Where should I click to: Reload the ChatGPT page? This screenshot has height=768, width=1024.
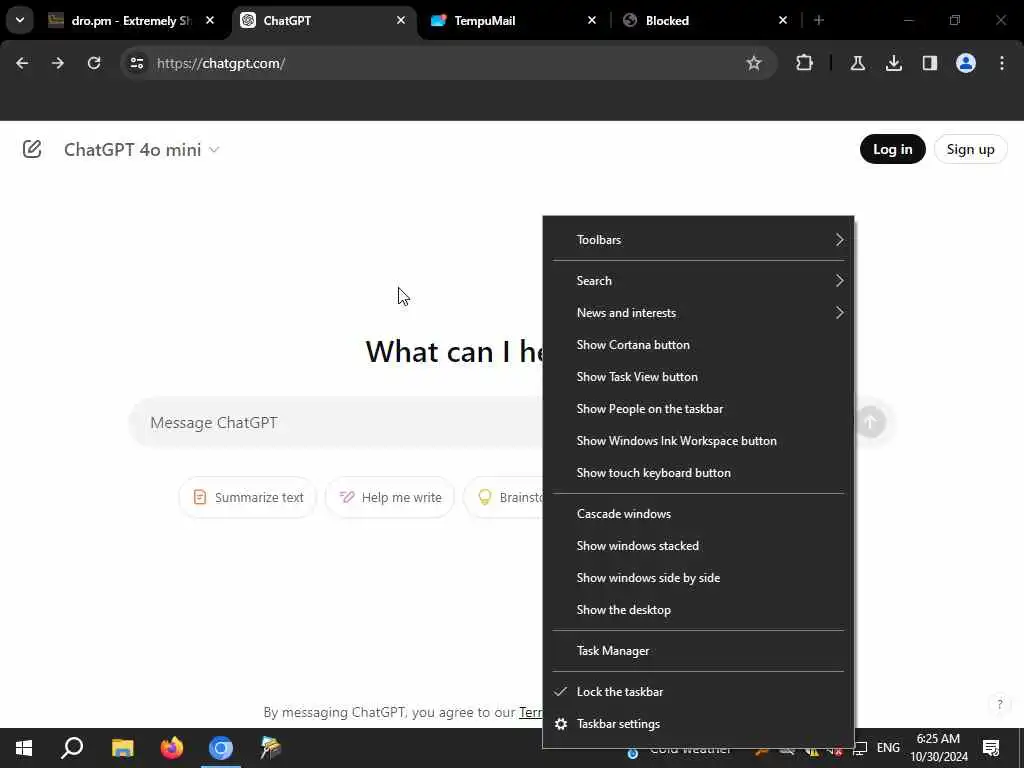point(94,63)
